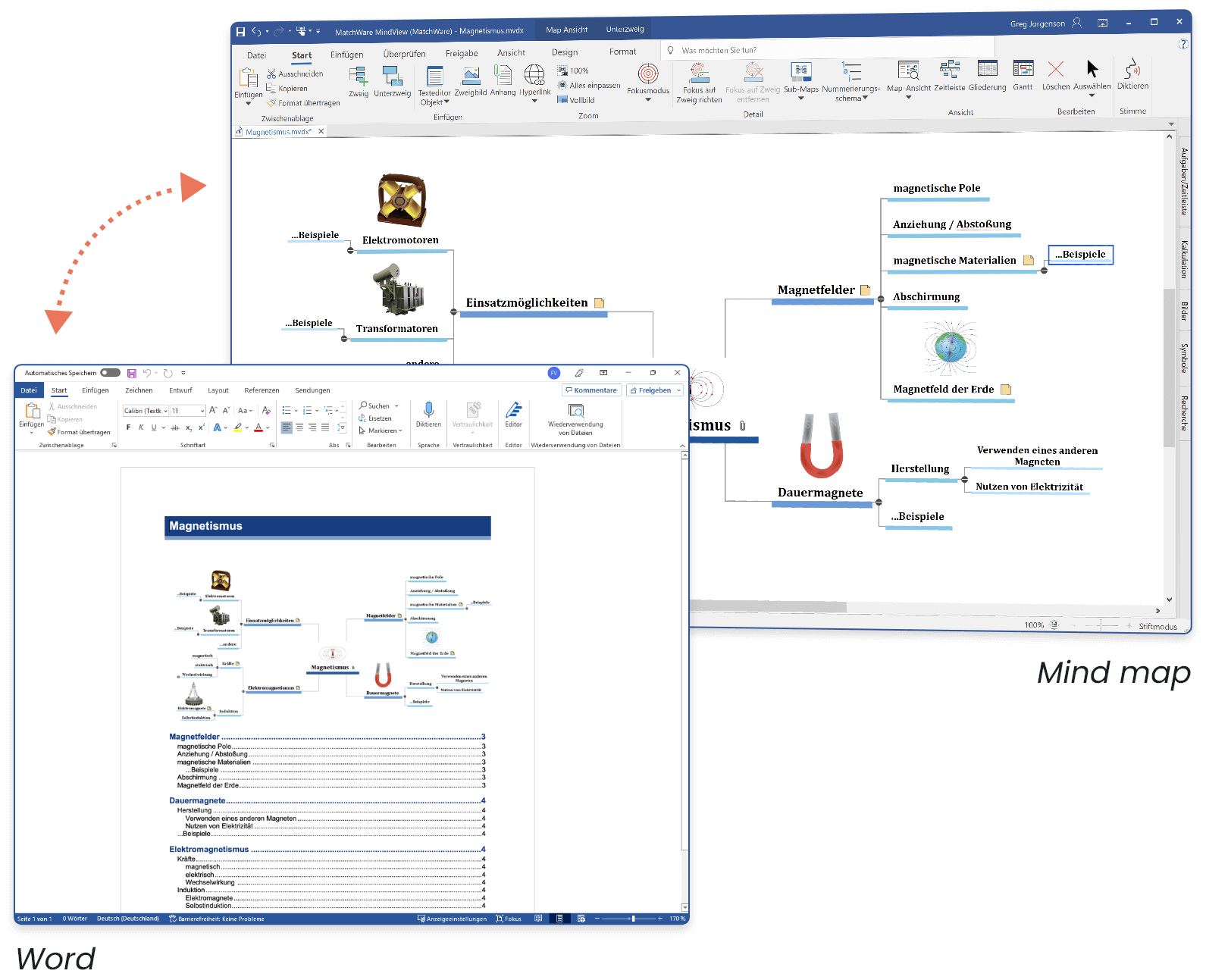
Task: Open Suchen dropdown arrow in Word
Action: tap(396, 406)
